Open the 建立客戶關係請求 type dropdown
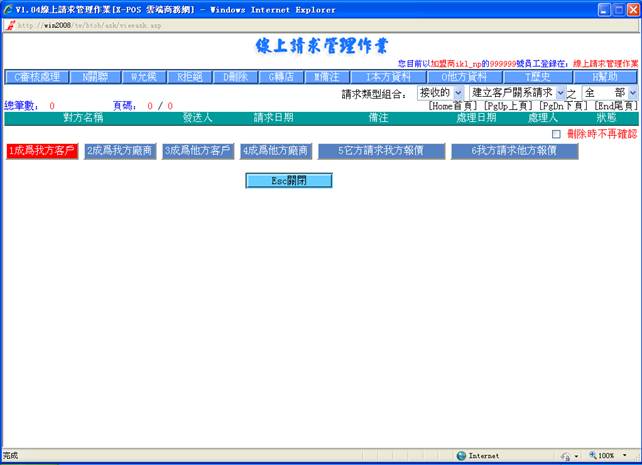This screenshot has width=642, height=465. click(x=518, y=92)
